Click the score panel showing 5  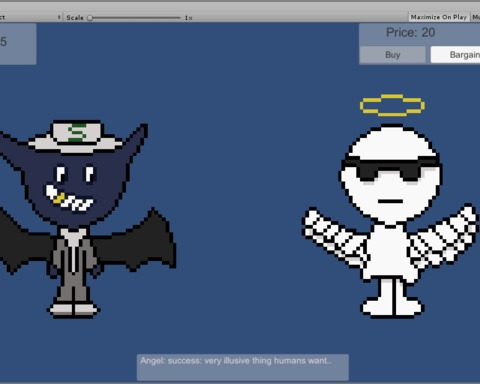click(x=17, y=44)
